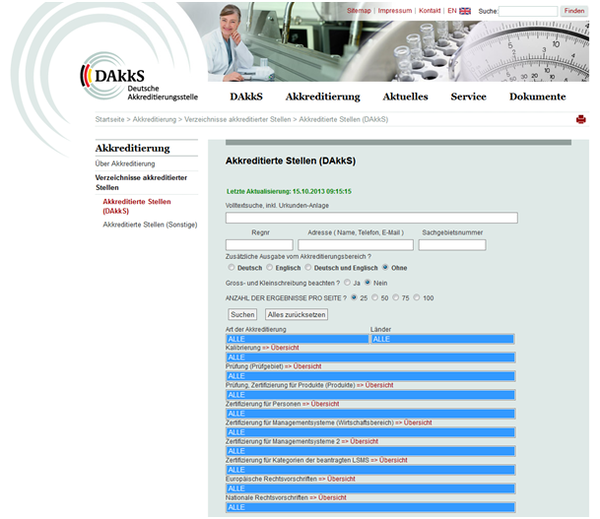Choose 100 results per page
The height and width of the screenshot is (519, 600).
[x=416, y=298]
